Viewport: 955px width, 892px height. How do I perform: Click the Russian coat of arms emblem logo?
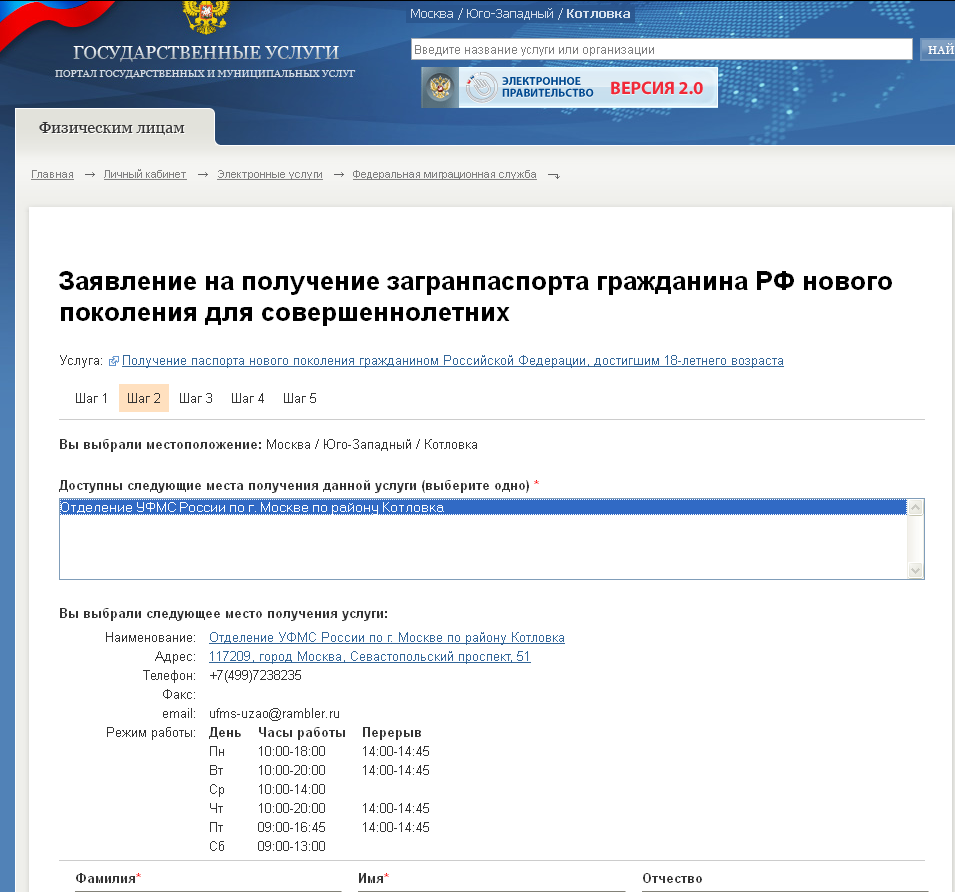coord(206,16)
